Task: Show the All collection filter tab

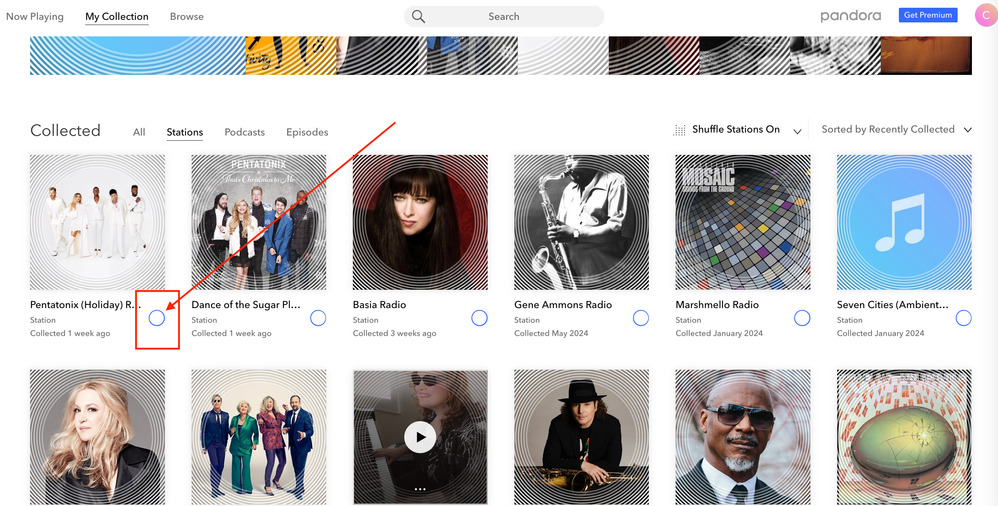Action: pos(139,132)
